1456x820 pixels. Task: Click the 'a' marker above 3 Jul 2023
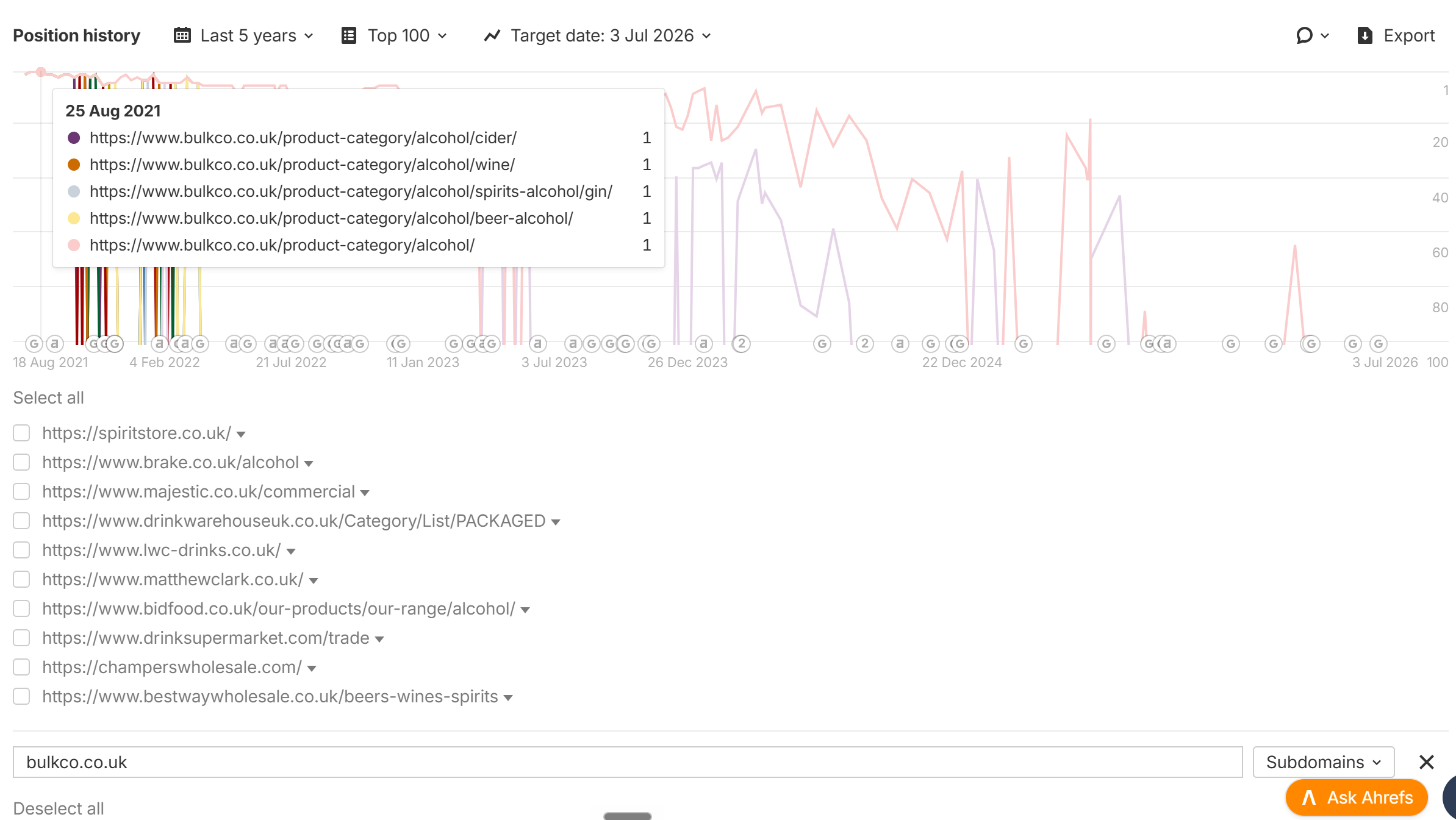tap(537, 344)
